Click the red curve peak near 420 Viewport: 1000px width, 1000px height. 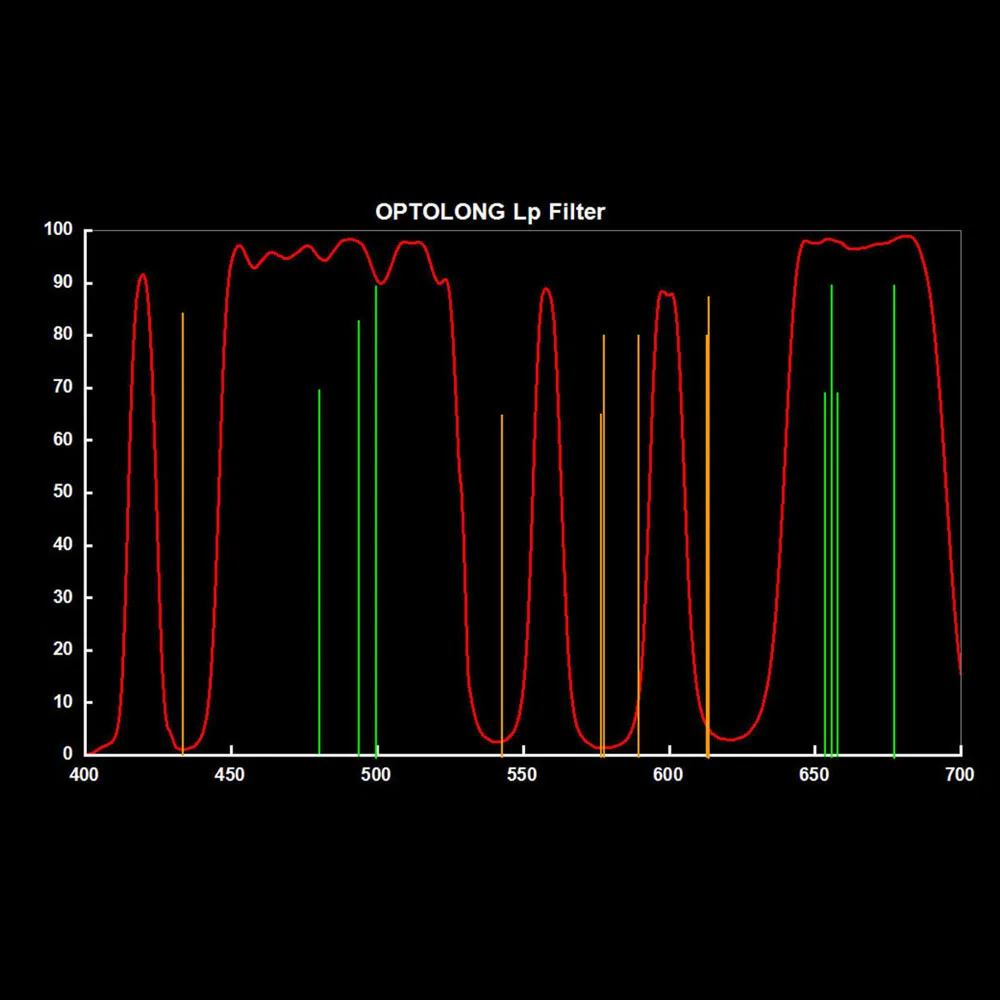142,276
